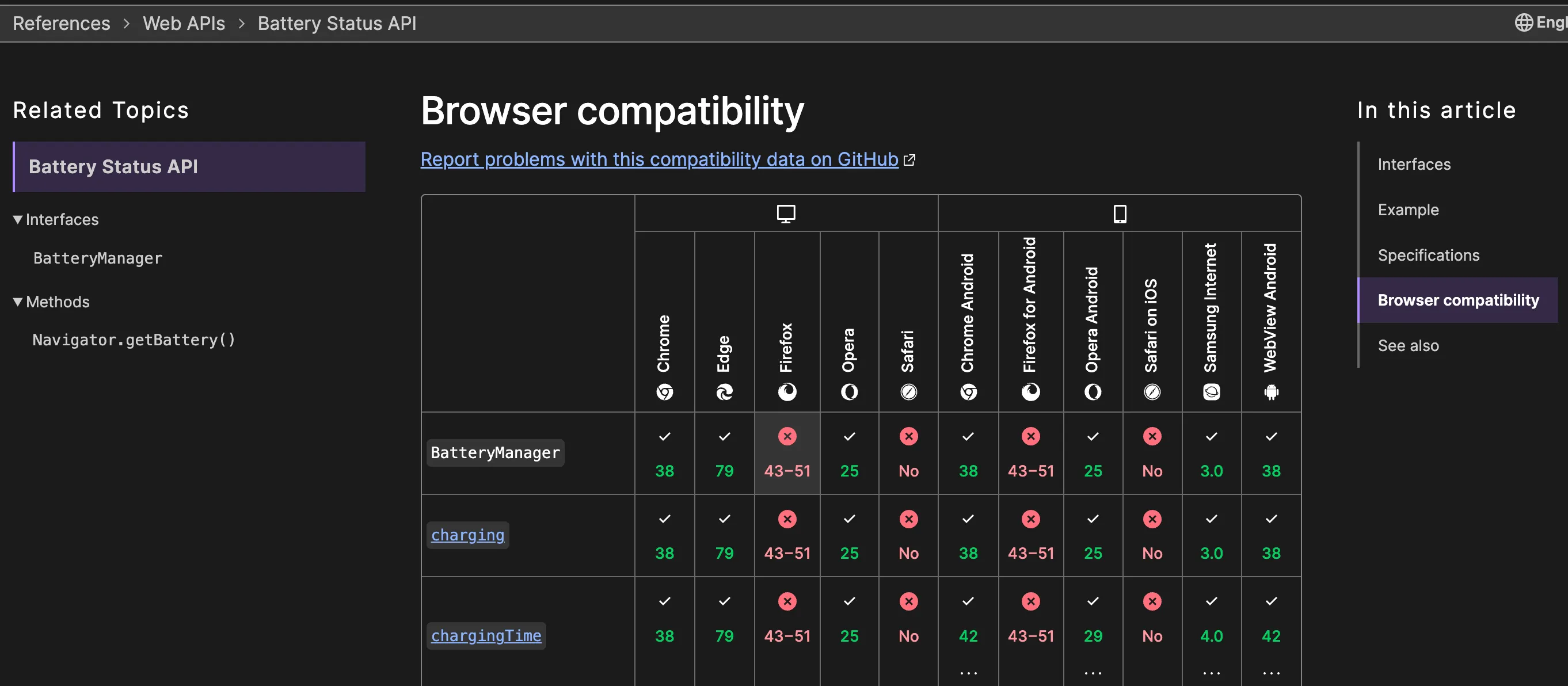Click the Opera desktop logo icon
This screenshot has width=1568, height=686.
click(x=849, y=392)
